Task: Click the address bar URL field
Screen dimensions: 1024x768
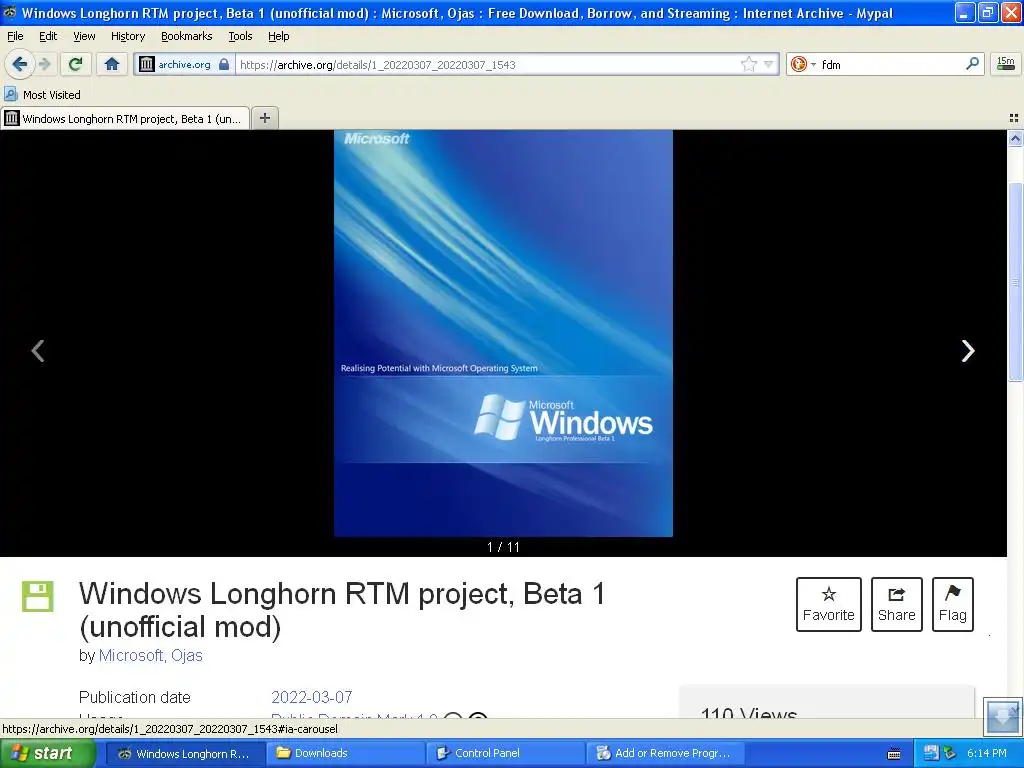Action: tap(487, 64)
